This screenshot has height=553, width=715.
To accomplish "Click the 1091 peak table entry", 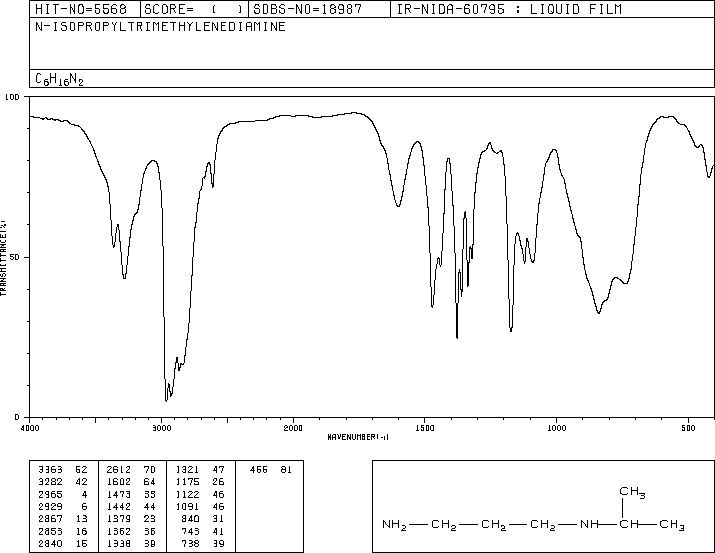I will click(x=200, y=506).
